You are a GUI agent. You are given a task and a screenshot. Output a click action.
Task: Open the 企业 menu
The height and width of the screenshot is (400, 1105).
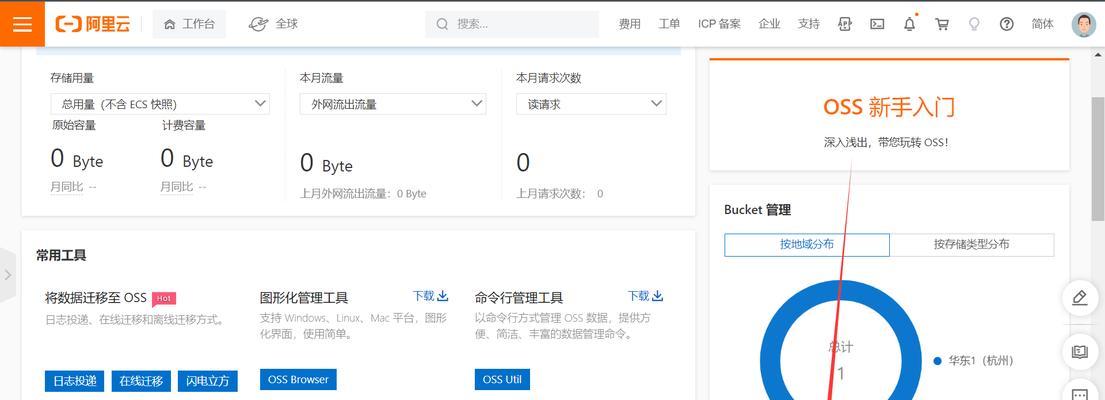tap(769, 24)
